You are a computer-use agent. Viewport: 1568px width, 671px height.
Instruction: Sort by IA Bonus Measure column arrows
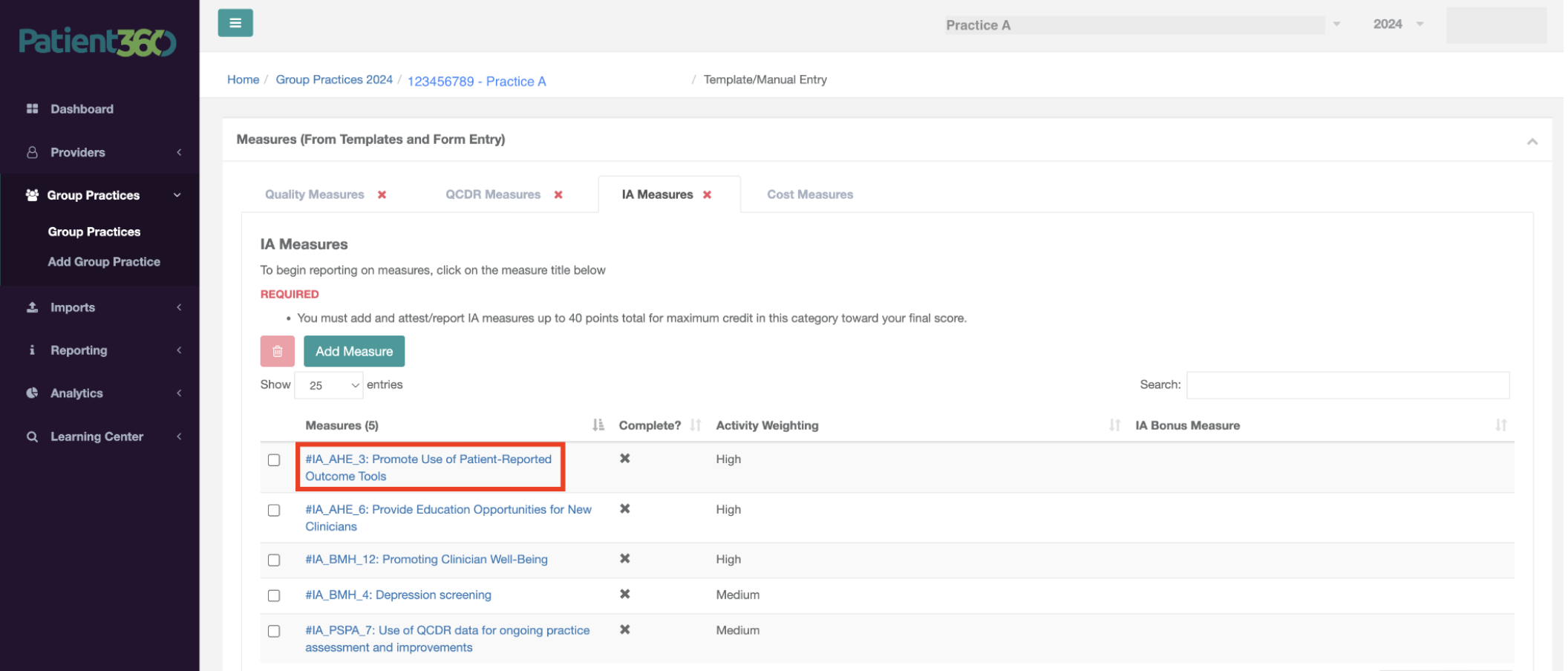pyautogui.click(x=1501, y=425)
